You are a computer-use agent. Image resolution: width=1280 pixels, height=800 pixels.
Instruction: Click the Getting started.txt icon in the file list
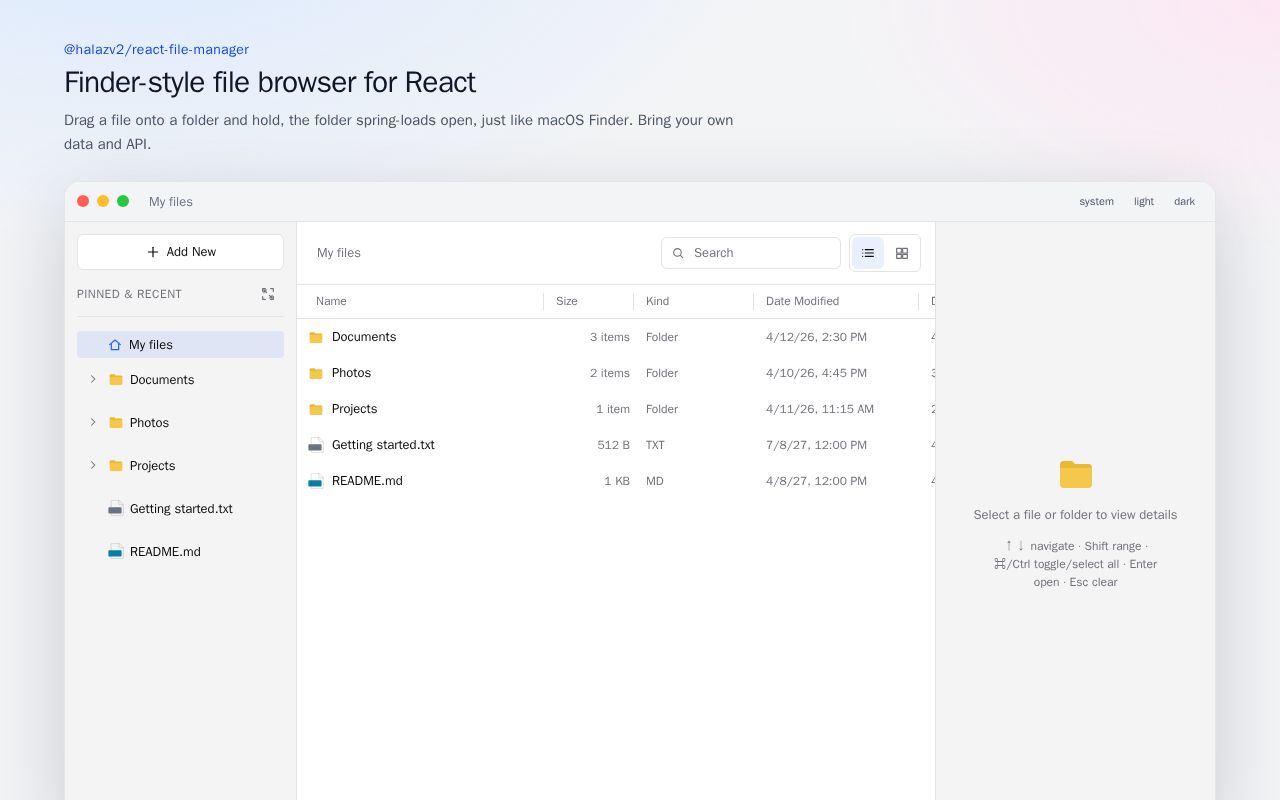[316, 445]
